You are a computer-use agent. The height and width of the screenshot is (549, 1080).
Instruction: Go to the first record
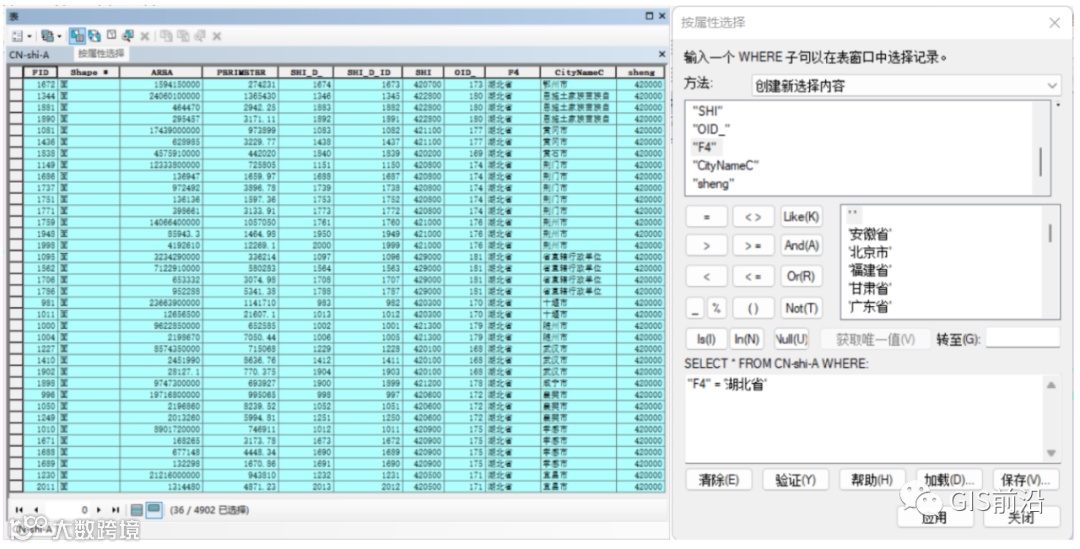tap(19, 510)
